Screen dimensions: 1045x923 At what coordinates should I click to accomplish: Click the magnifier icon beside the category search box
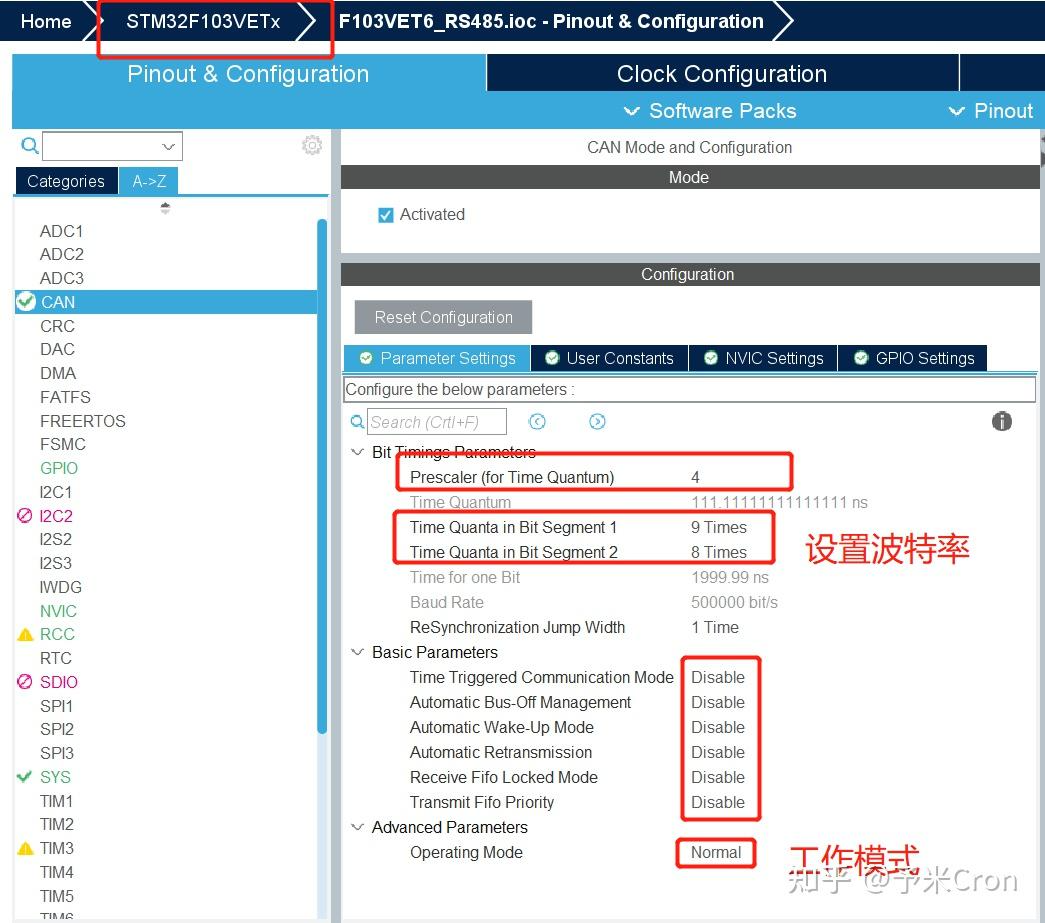[x=30, y=146]
